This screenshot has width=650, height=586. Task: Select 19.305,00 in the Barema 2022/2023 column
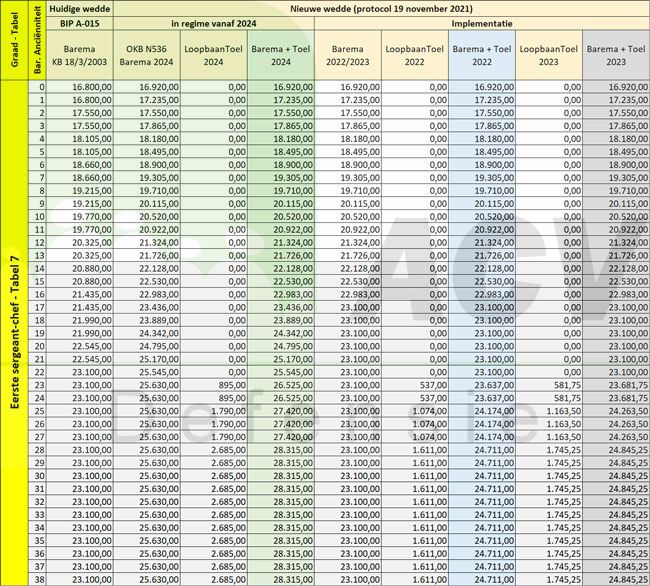click(x=348, y=178)
